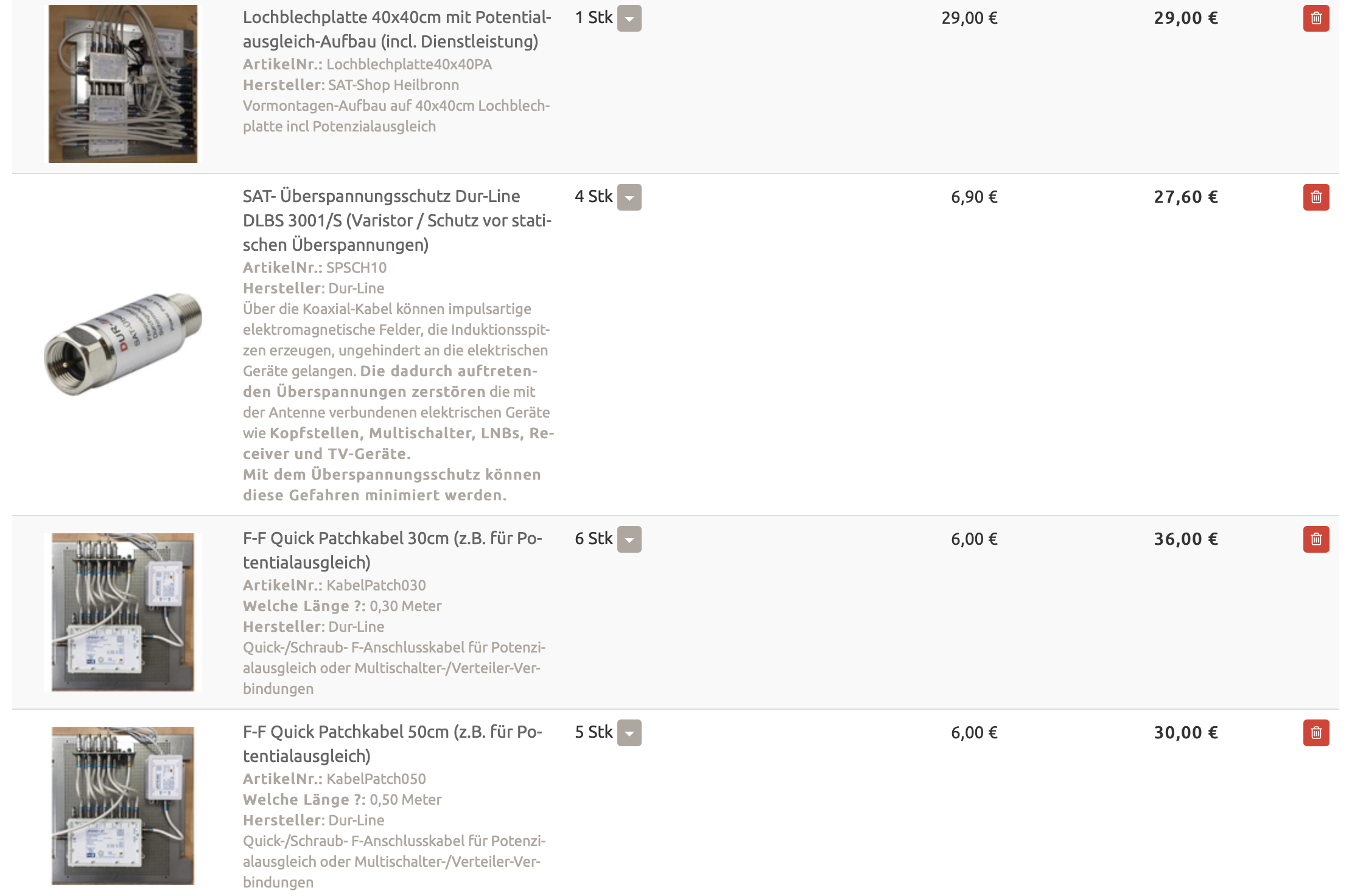Viewport: 1349px width, 896px height.
Task: Remove the 50cm Quick Patchkabel from cart
Action: coord(1316,733)
